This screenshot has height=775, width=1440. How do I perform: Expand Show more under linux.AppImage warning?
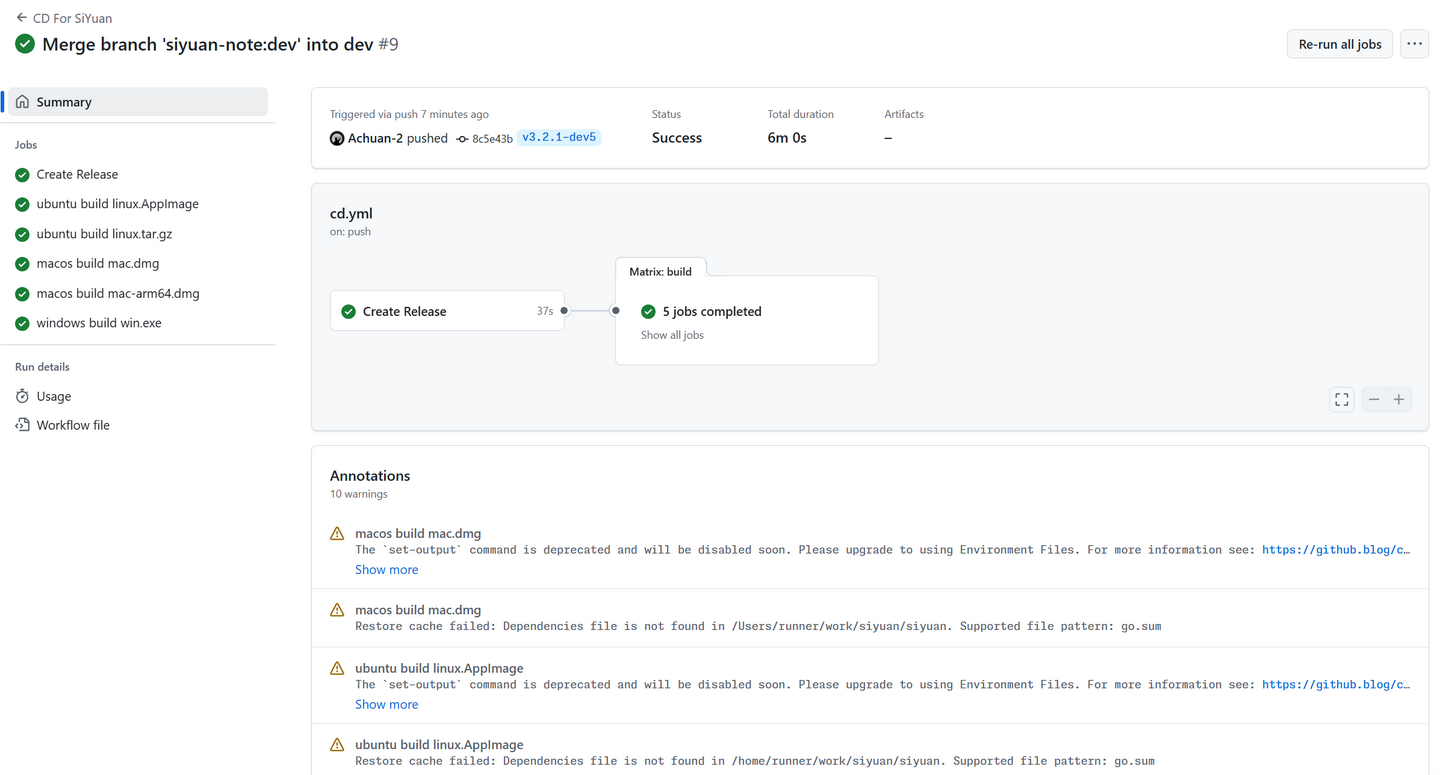pyautogui.click(x=386, y=704)
